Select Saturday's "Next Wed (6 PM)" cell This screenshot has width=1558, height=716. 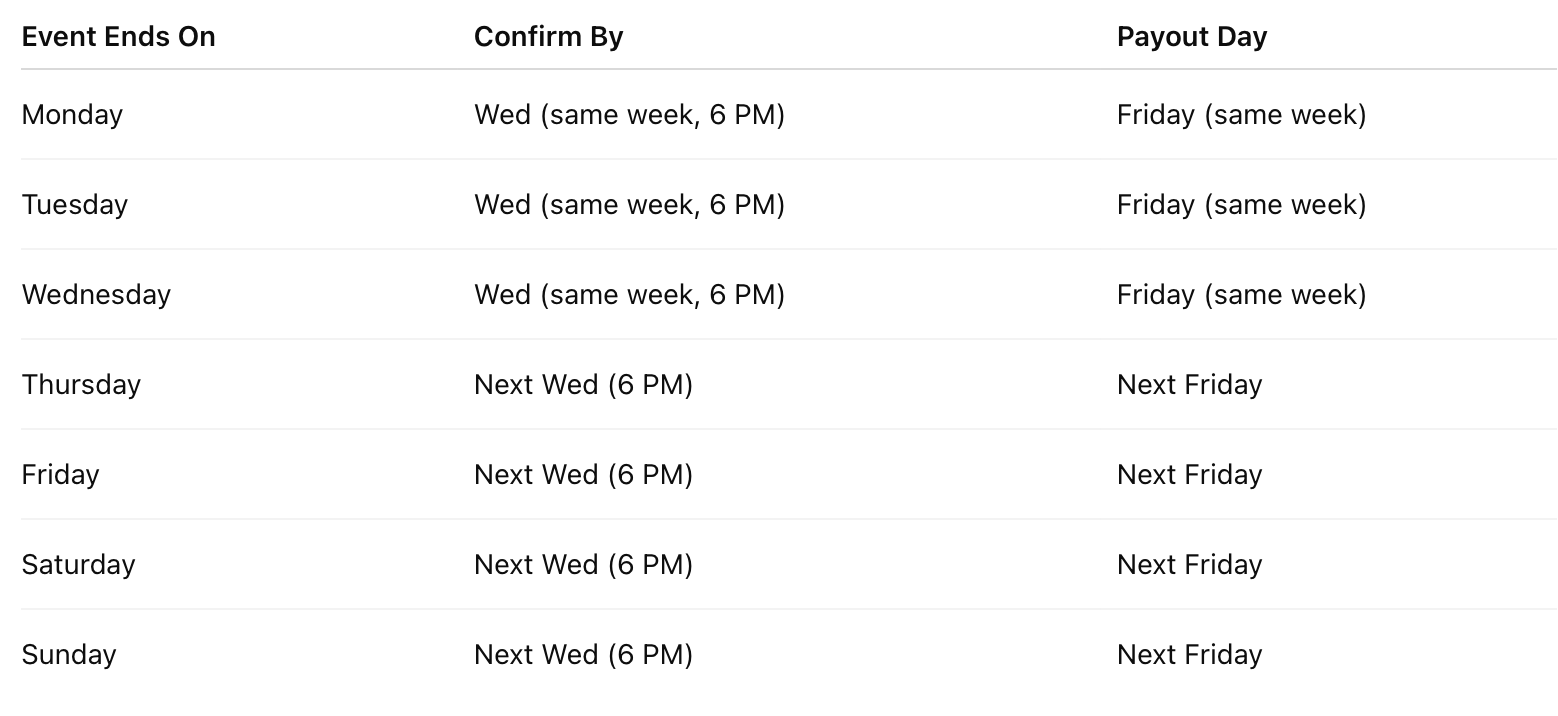583,565
